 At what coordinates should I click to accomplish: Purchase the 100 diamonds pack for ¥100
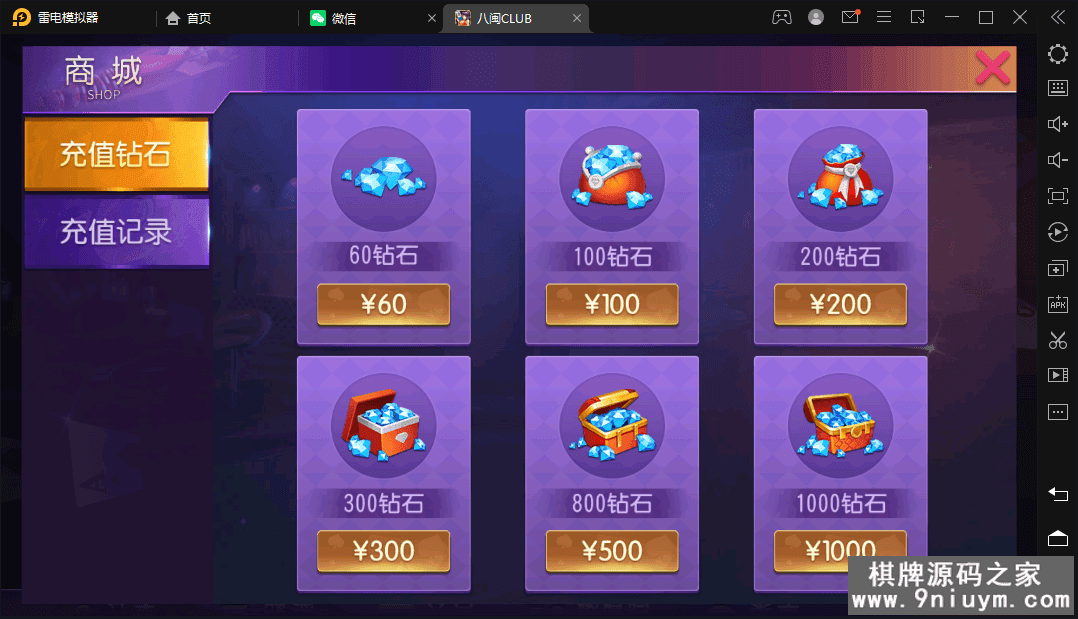pyautogui.click(x=612, y=304)
